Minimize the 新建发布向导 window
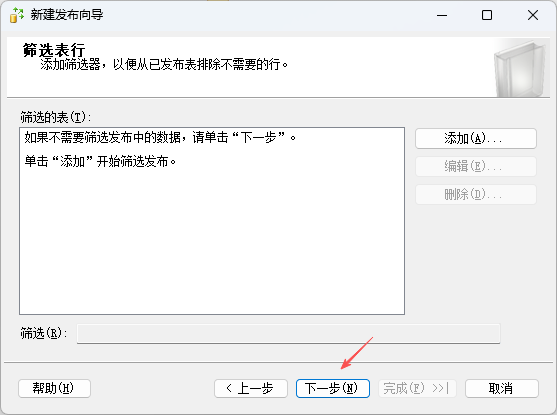Image resolution: width=557 pixels, height=415 pixels. pos(442,15)
